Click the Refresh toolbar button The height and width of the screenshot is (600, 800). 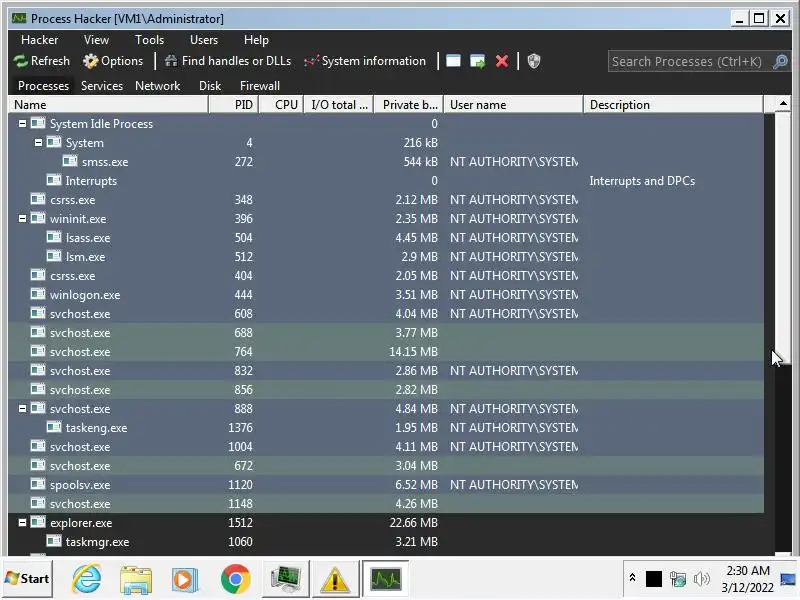click(42, 61)
